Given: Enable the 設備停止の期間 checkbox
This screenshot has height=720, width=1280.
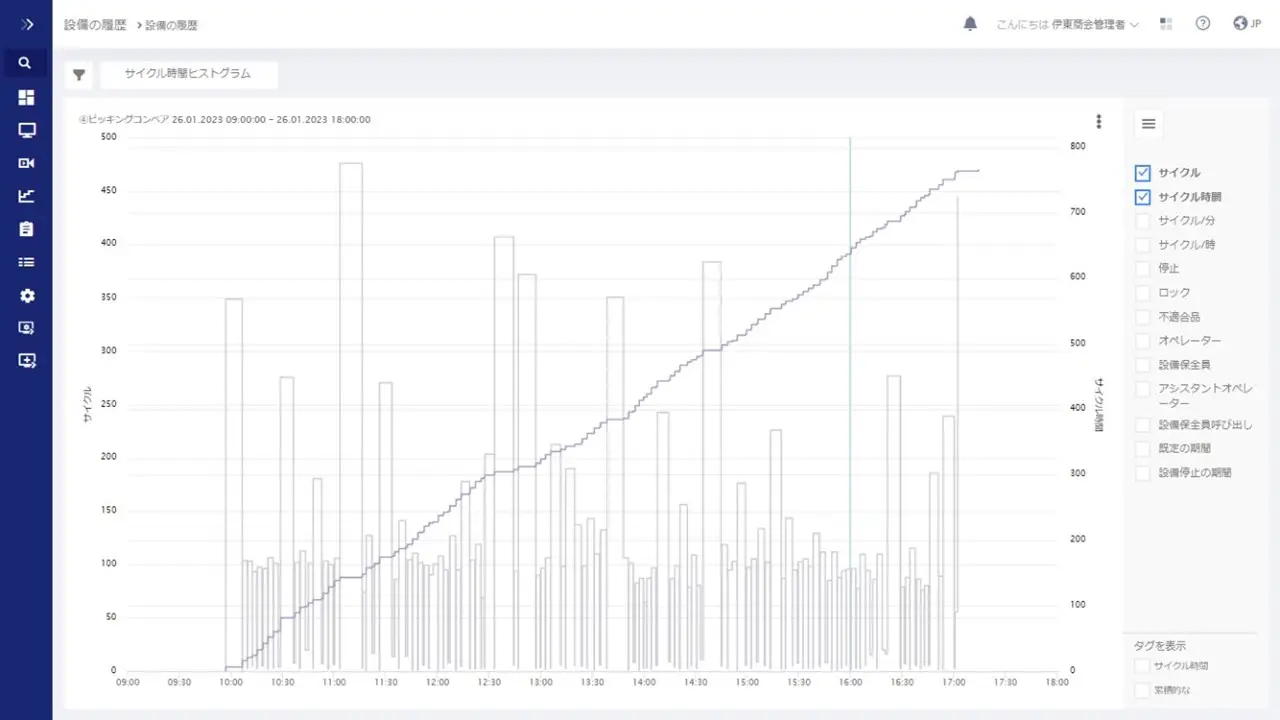Looking at the screenshot, I should 1143,473.
